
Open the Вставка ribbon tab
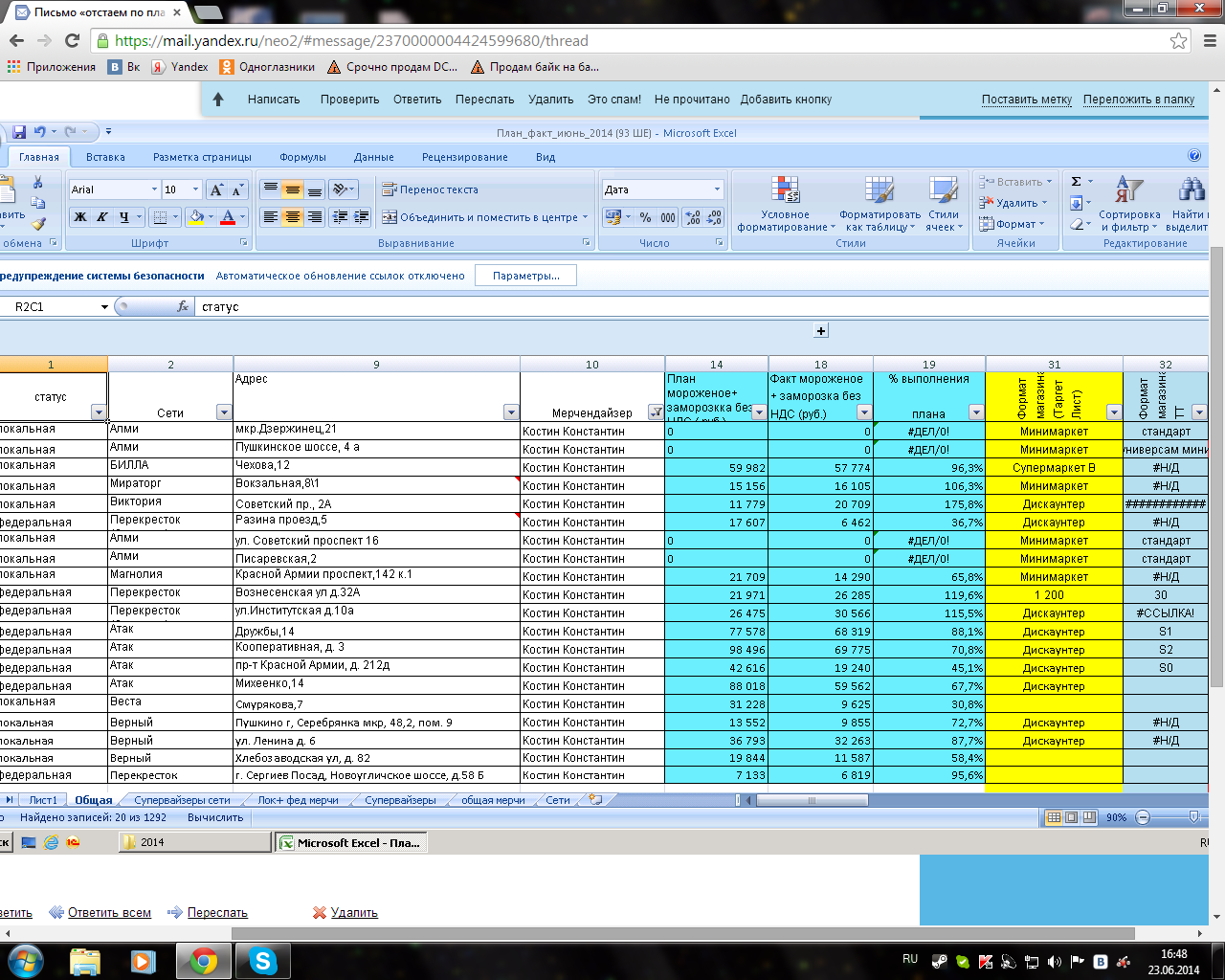point(105,157)
